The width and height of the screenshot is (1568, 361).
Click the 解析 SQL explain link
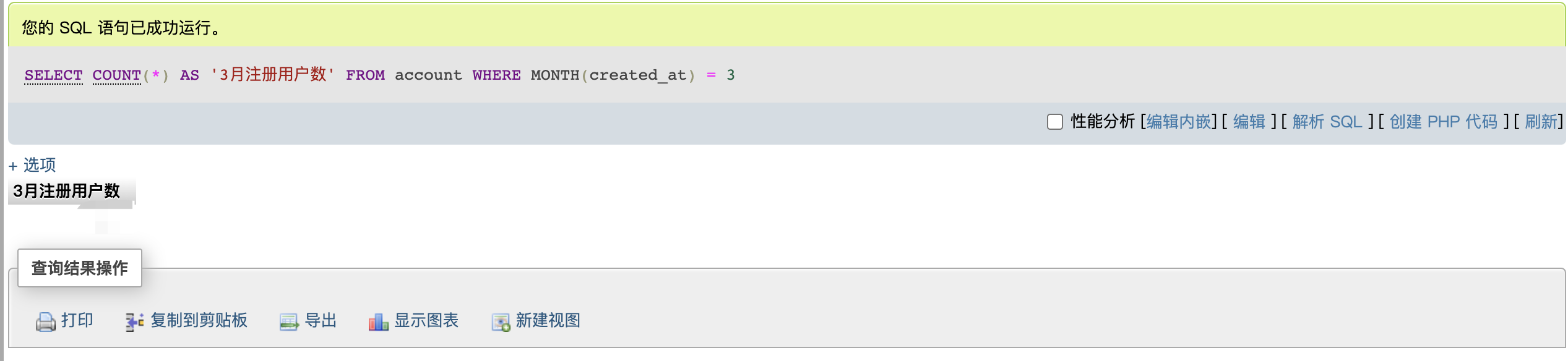point(1327,122)
